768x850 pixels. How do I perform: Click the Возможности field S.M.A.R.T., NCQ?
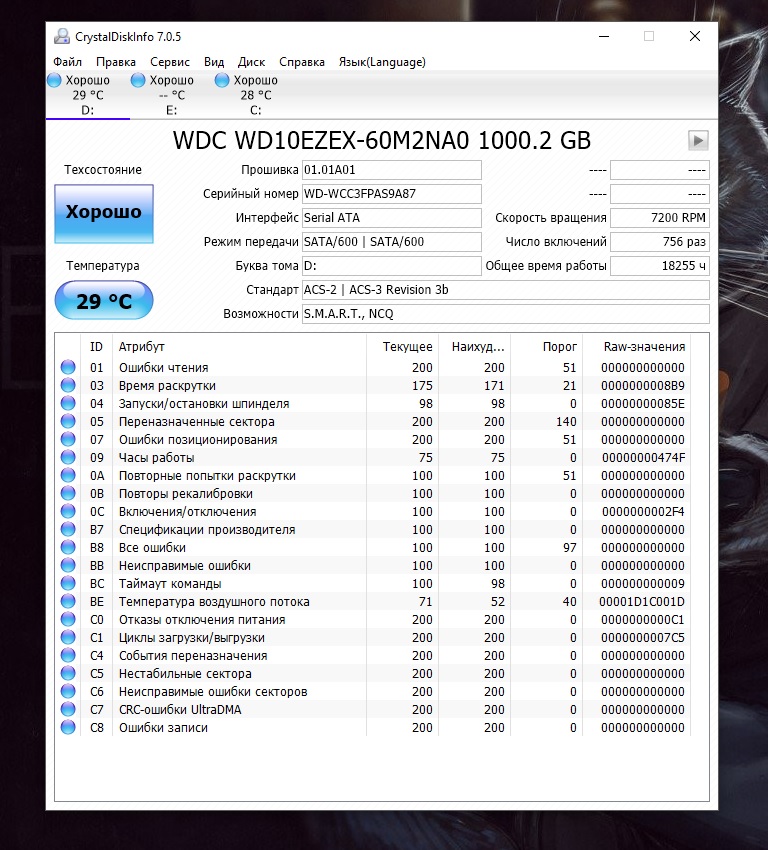click(505, 314)
